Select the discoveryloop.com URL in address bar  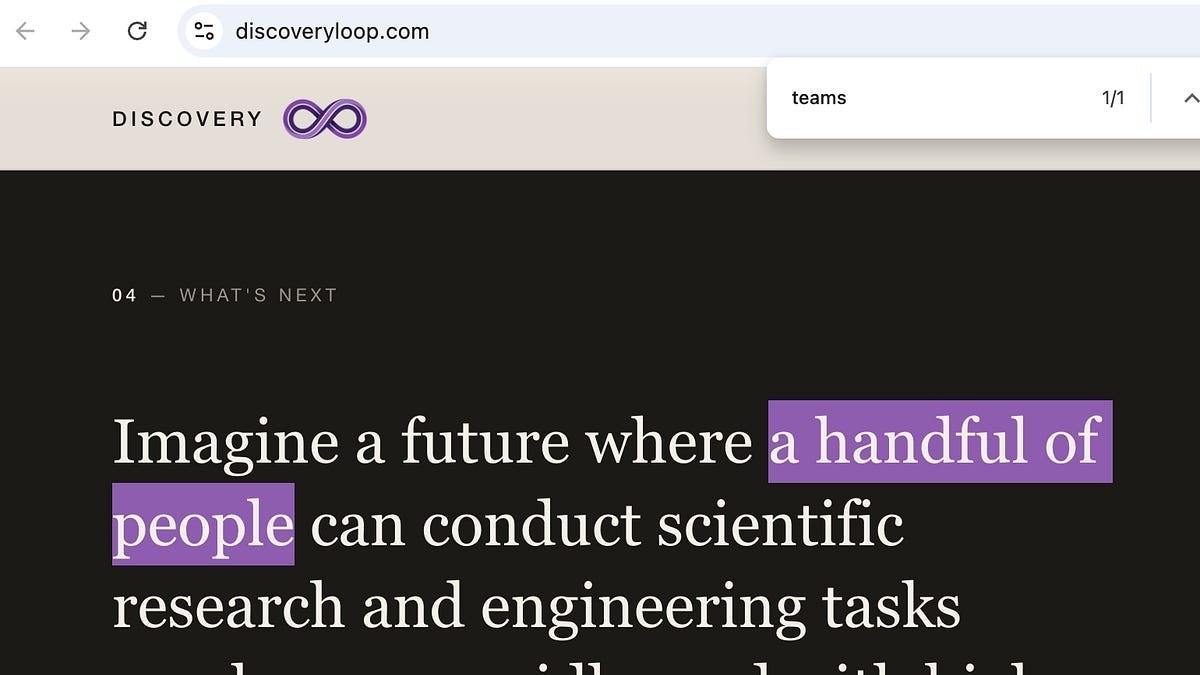[x=332, y=31]
